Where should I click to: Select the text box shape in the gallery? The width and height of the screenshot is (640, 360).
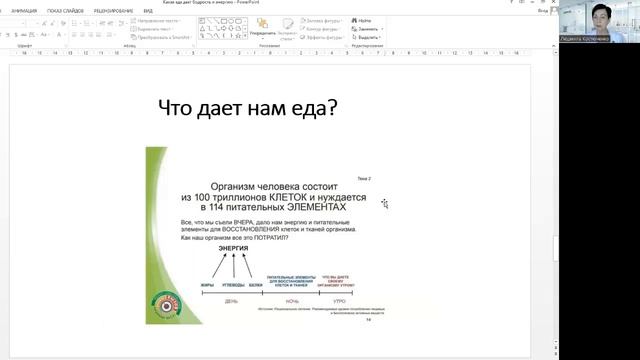202,21
